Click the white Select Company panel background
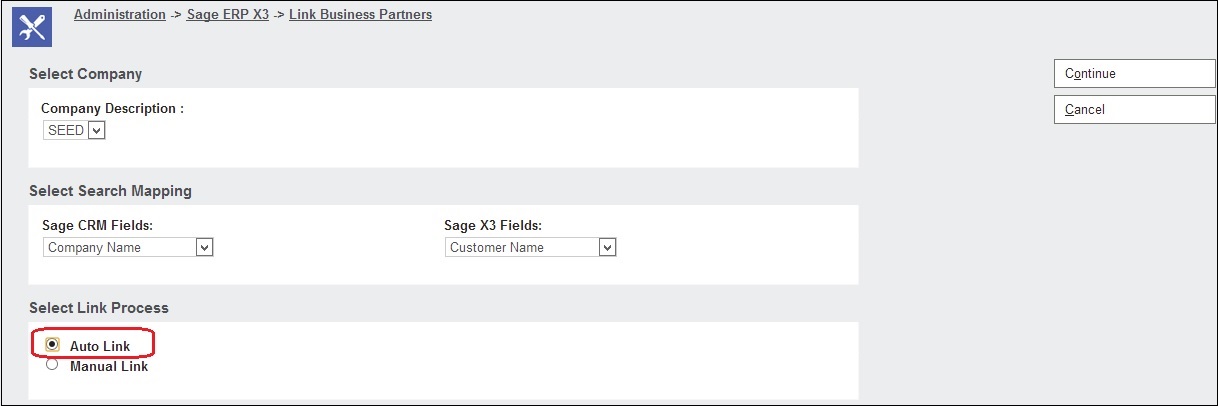The width and height of the screenshot is (1218, 406). coord(500,130)
